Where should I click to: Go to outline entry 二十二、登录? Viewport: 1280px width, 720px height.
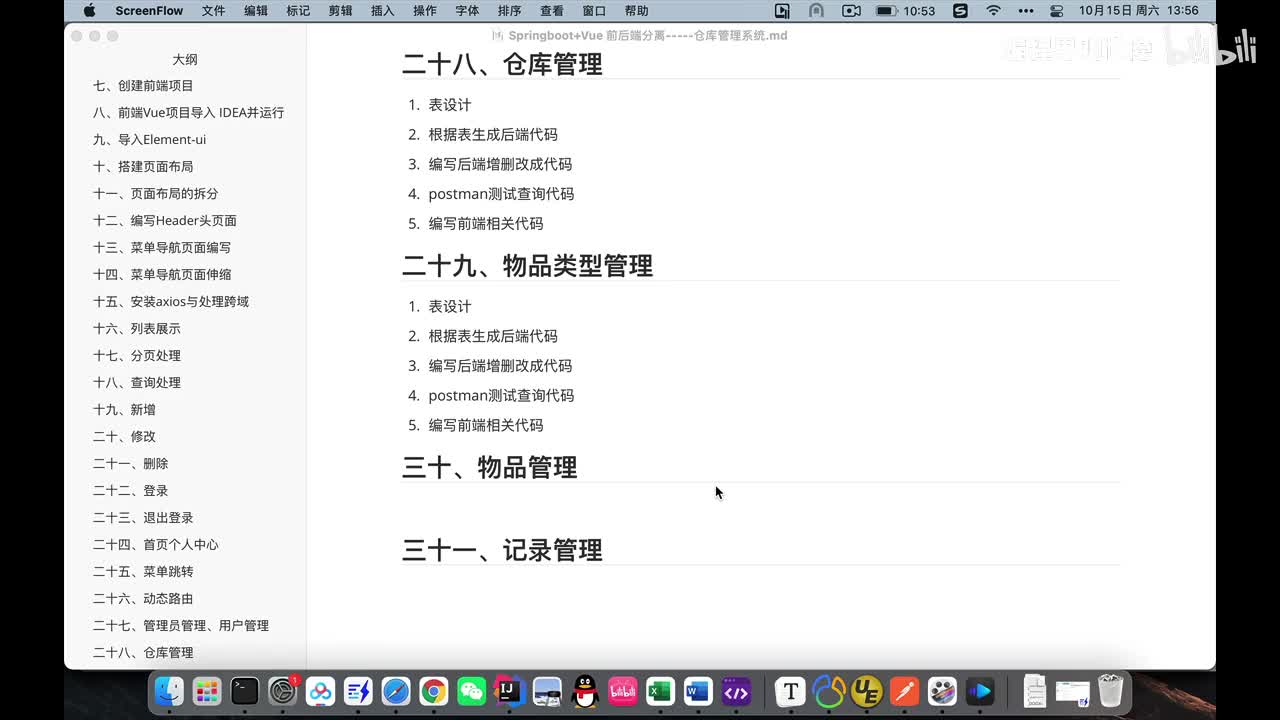(130, 491)
